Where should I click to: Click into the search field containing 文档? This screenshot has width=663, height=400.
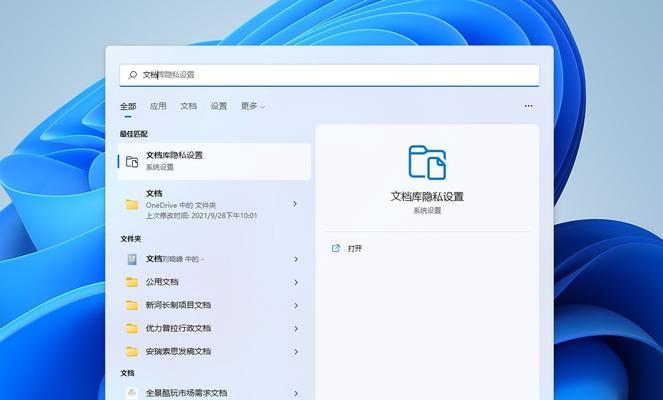tap(329, 75)
